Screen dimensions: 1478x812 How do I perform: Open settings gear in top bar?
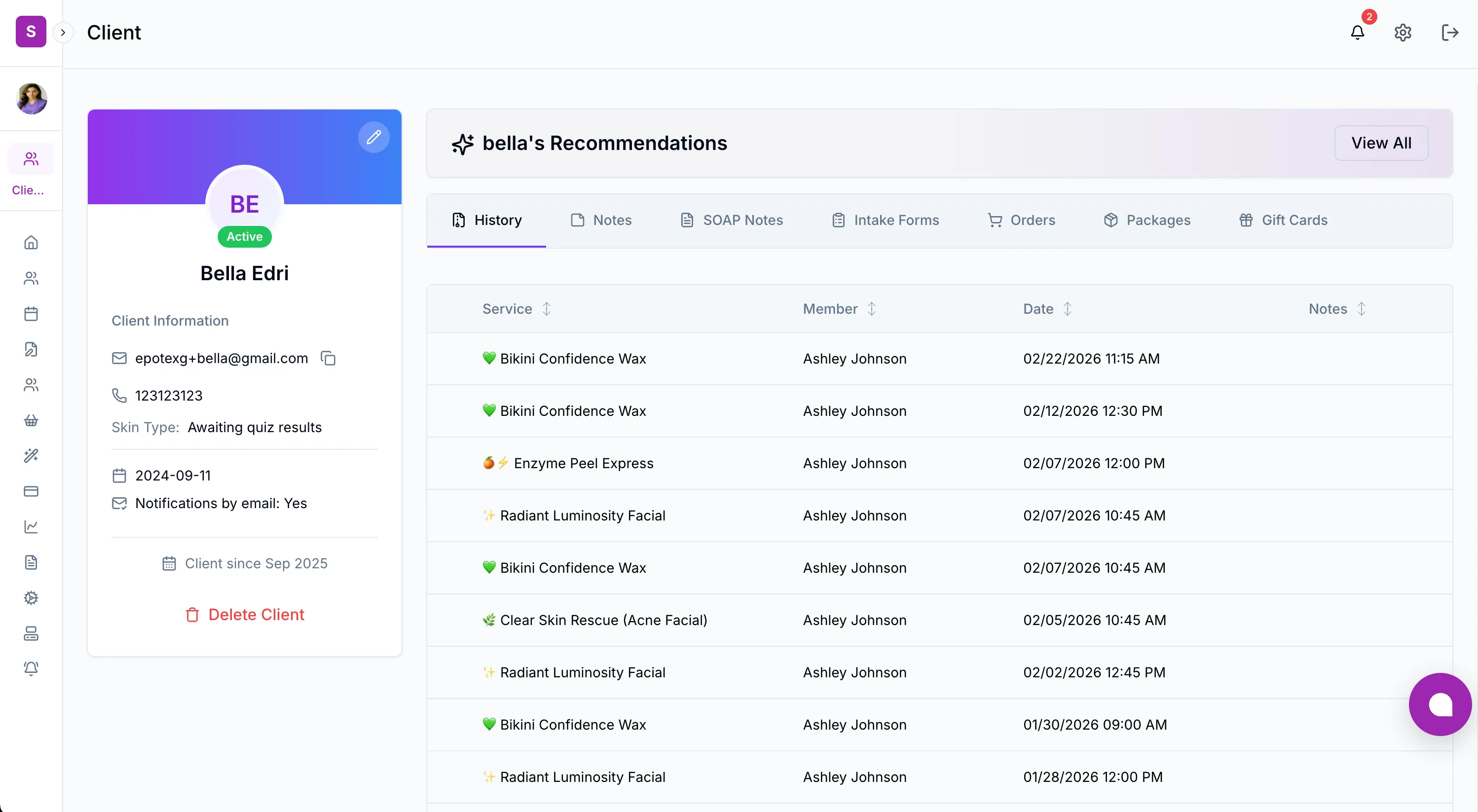pos(1402,33)
